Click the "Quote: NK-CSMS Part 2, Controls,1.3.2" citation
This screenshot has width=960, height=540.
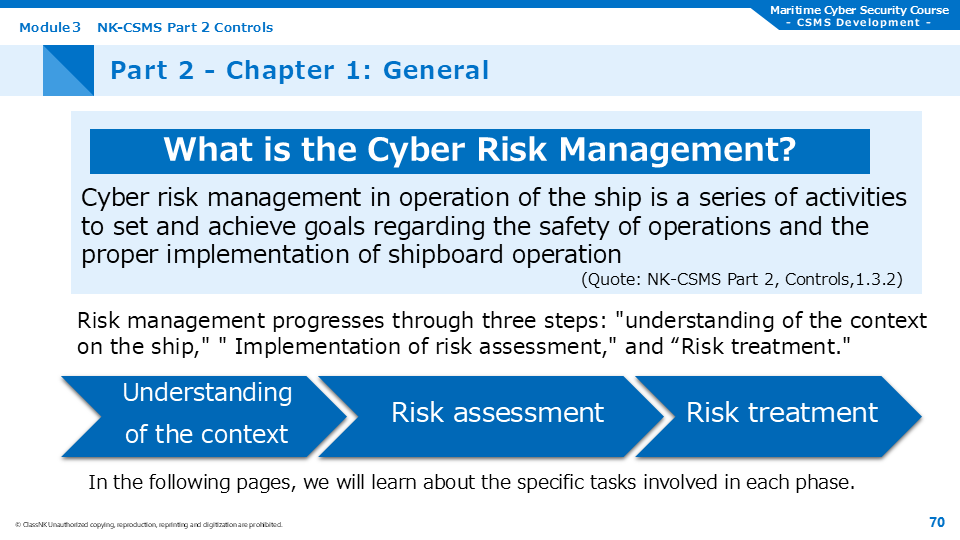[x=741, y=280]
